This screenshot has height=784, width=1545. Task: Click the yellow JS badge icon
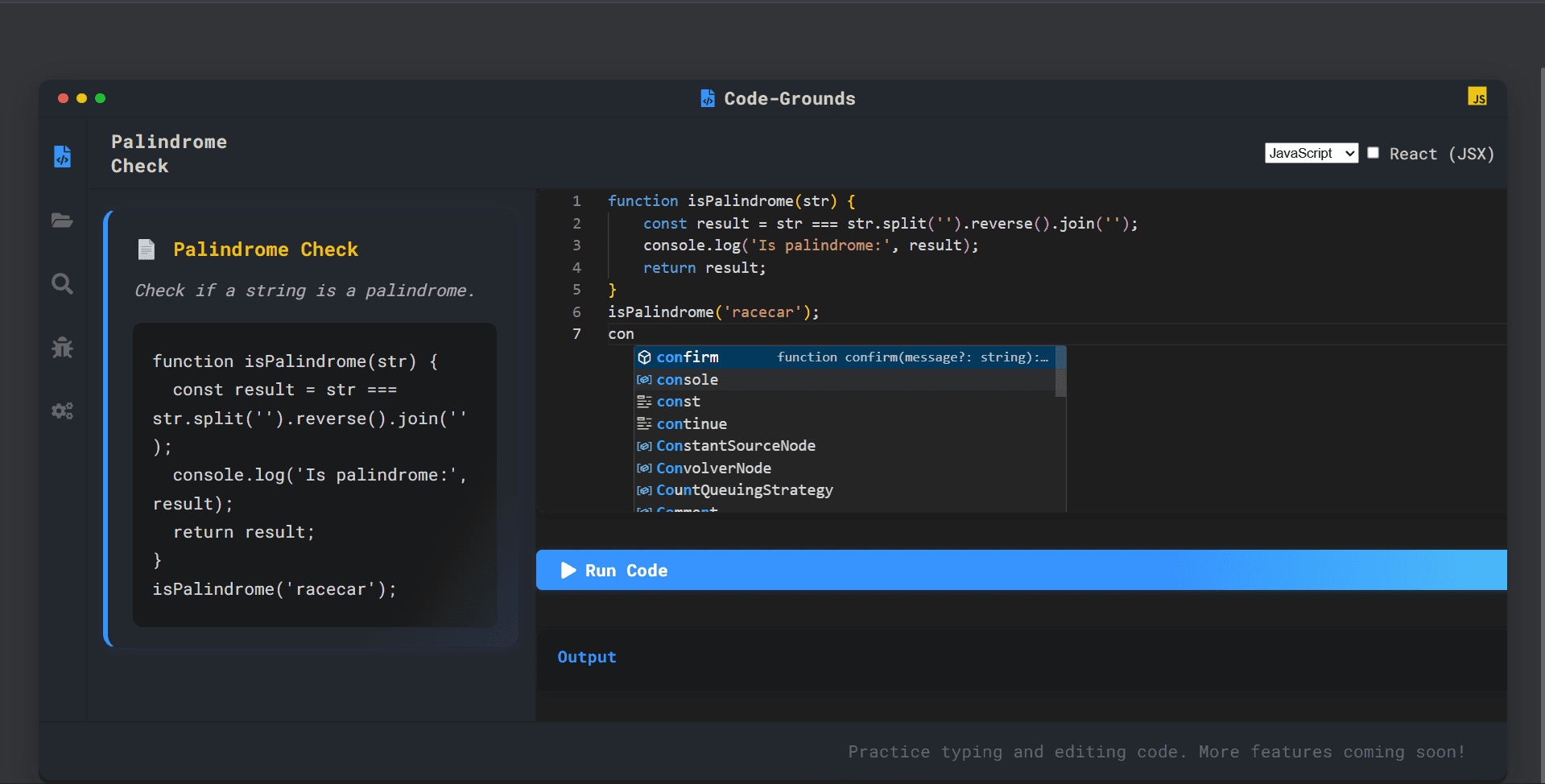1477,97
